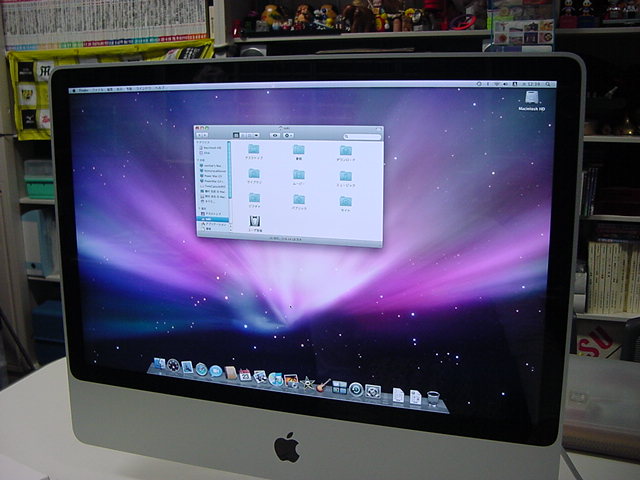Screen dimensions: 640x480
Task: Select the サイト folder
Action: tap(346, 204)
